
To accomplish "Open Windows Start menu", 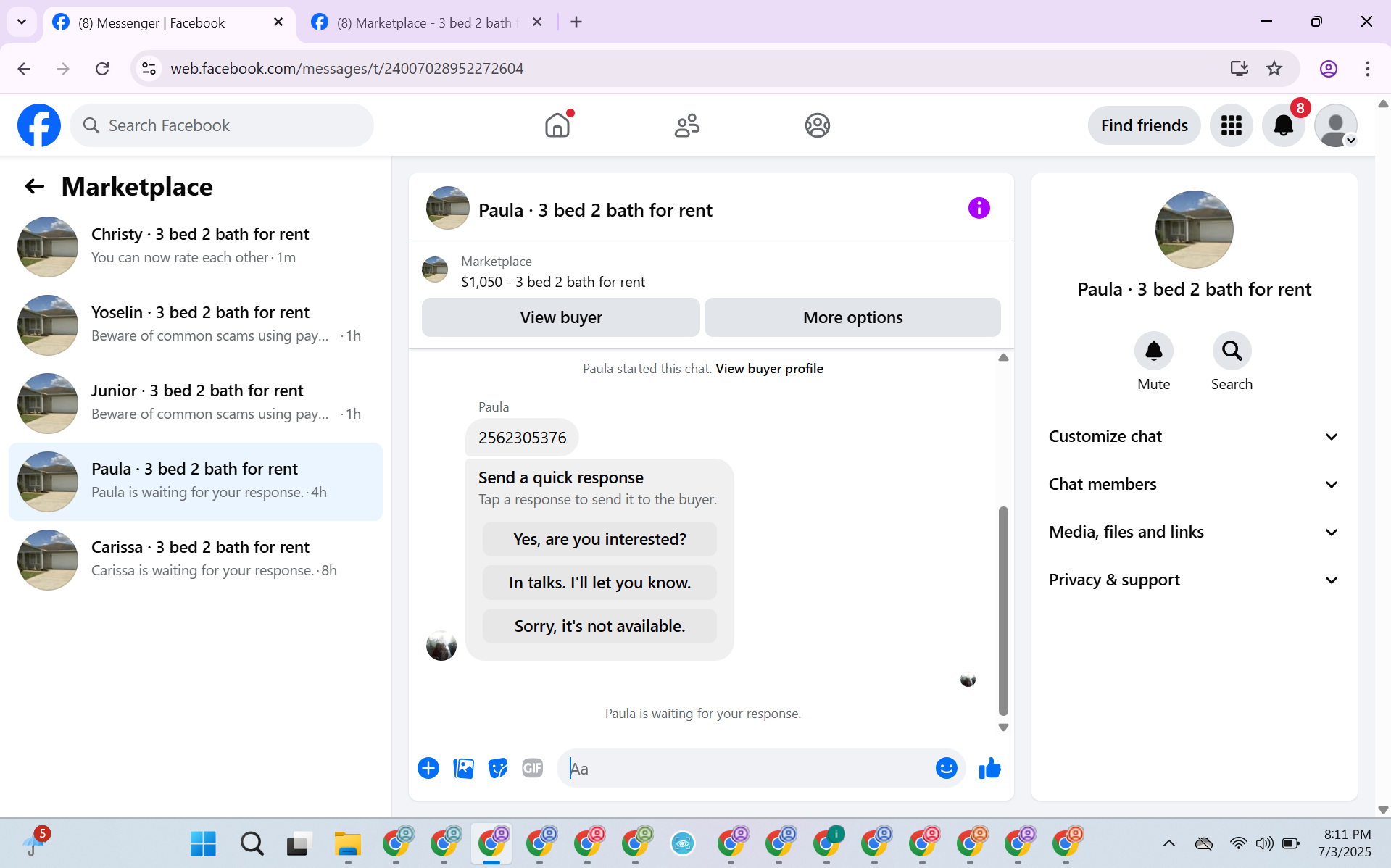I will click(203, 843).
